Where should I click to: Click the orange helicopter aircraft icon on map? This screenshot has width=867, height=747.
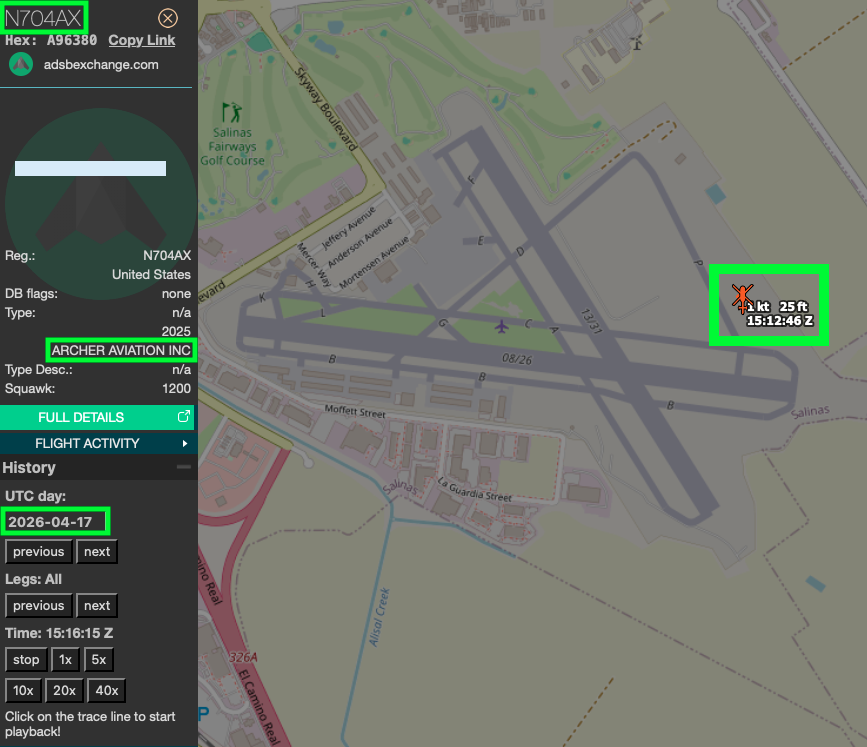coord(742,297)
